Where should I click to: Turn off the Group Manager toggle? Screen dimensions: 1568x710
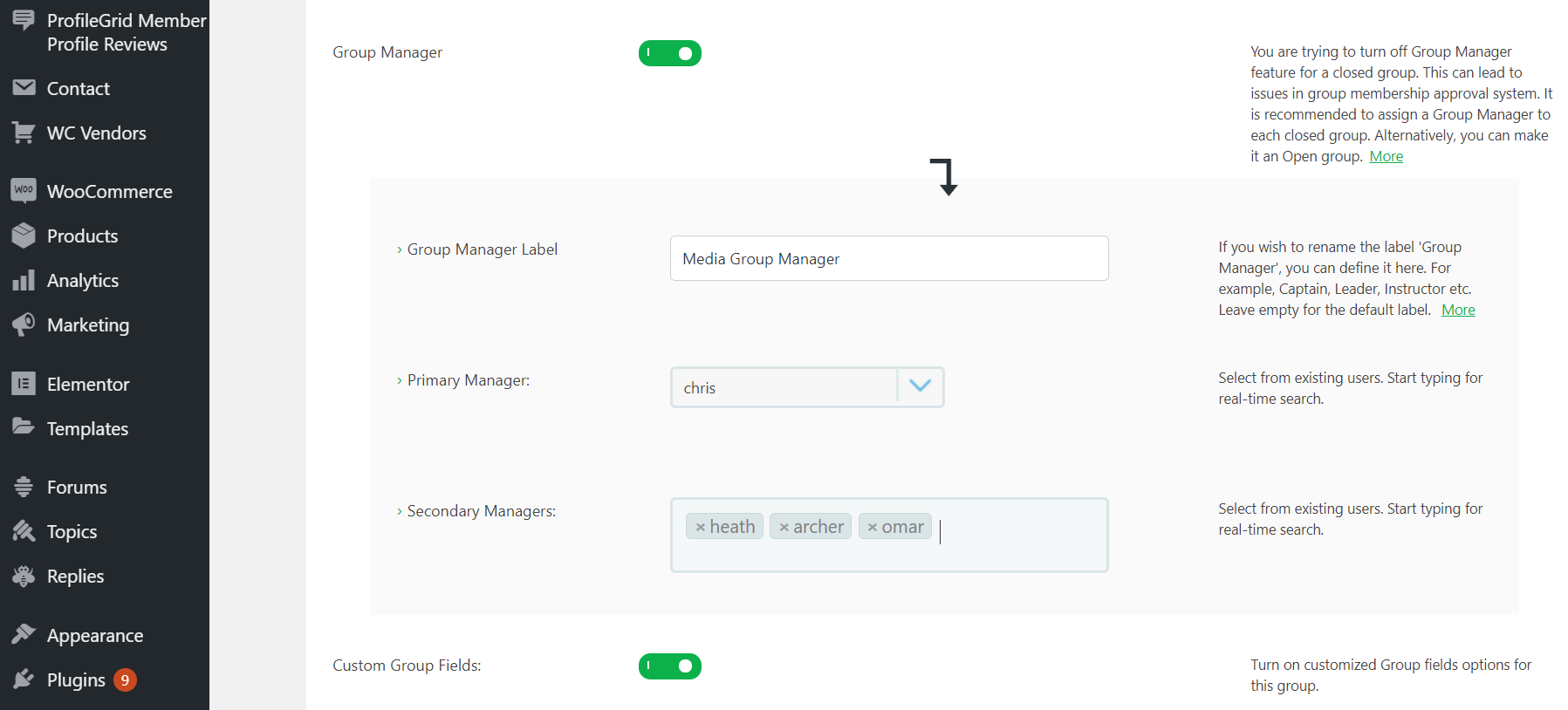tap(669, 53)
